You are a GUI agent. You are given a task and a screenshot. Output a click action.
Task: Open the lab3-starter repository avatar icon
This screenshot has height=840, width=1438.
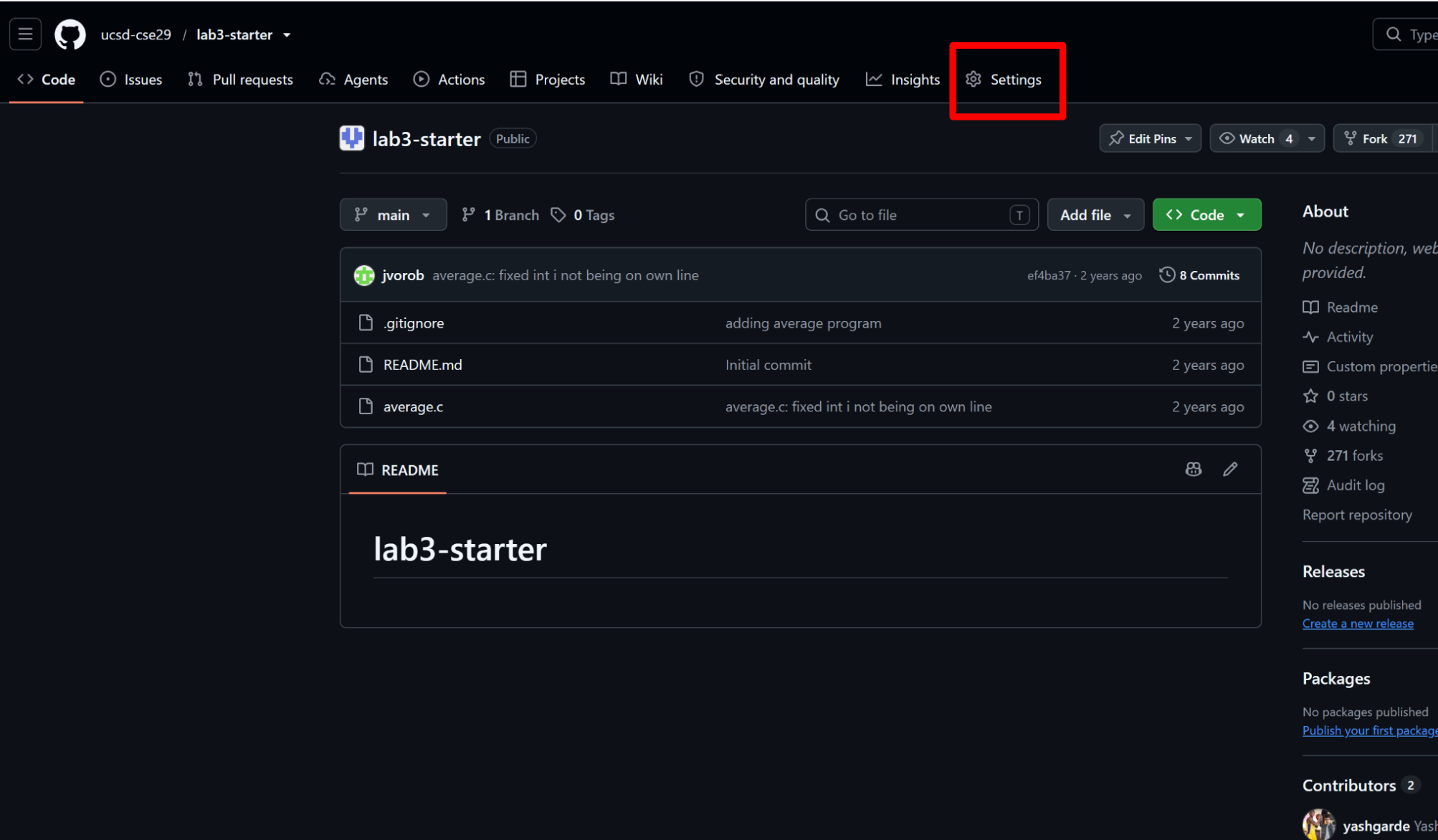[x=351, y=138]
